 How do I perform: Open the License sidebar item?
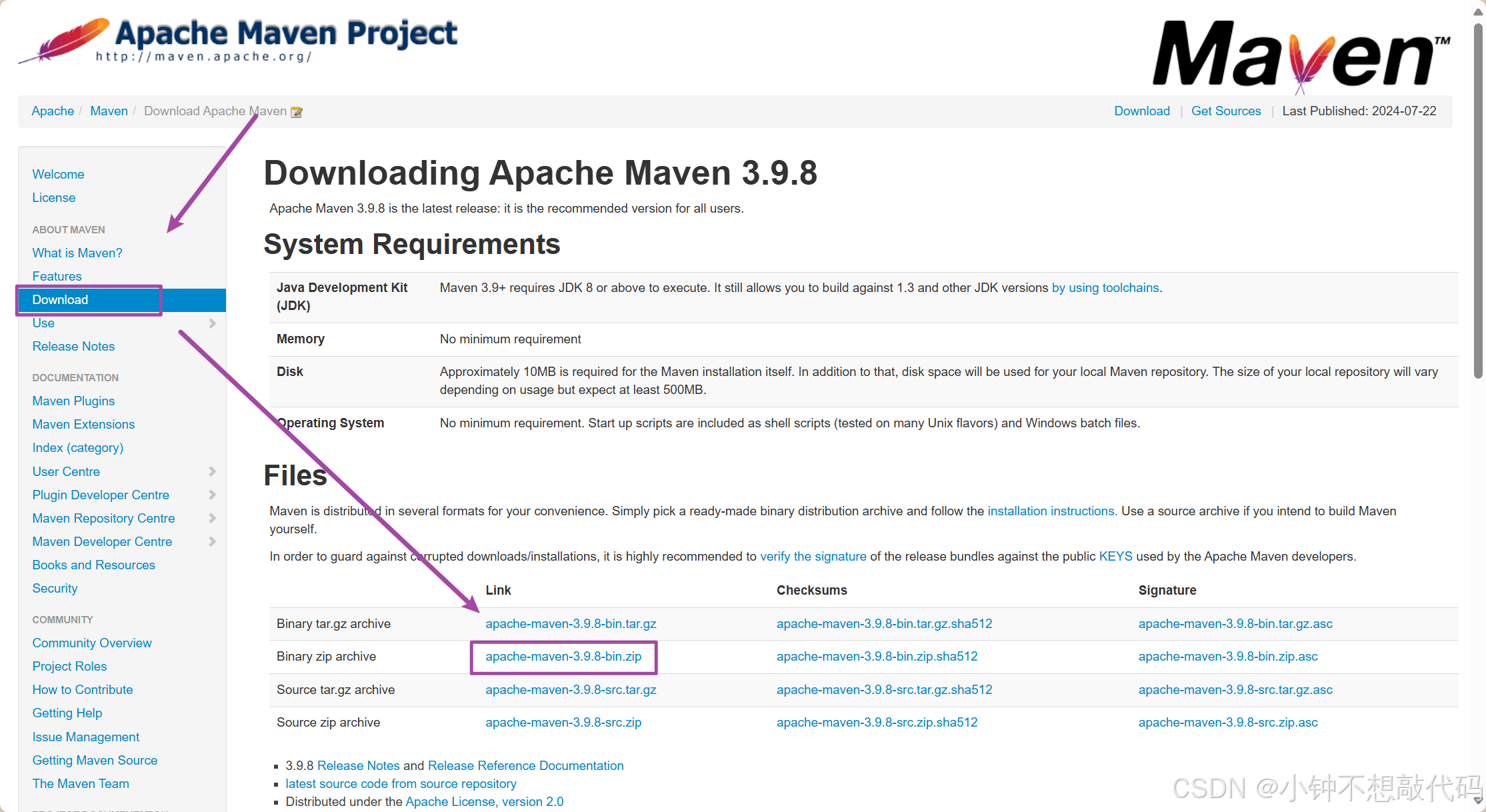tap(54, 197)
